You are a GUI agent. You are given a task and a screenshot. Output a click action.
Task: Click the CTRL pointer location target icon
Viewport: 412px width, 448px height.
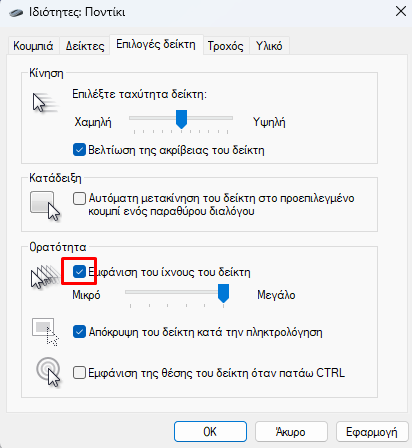click(48, 372)
